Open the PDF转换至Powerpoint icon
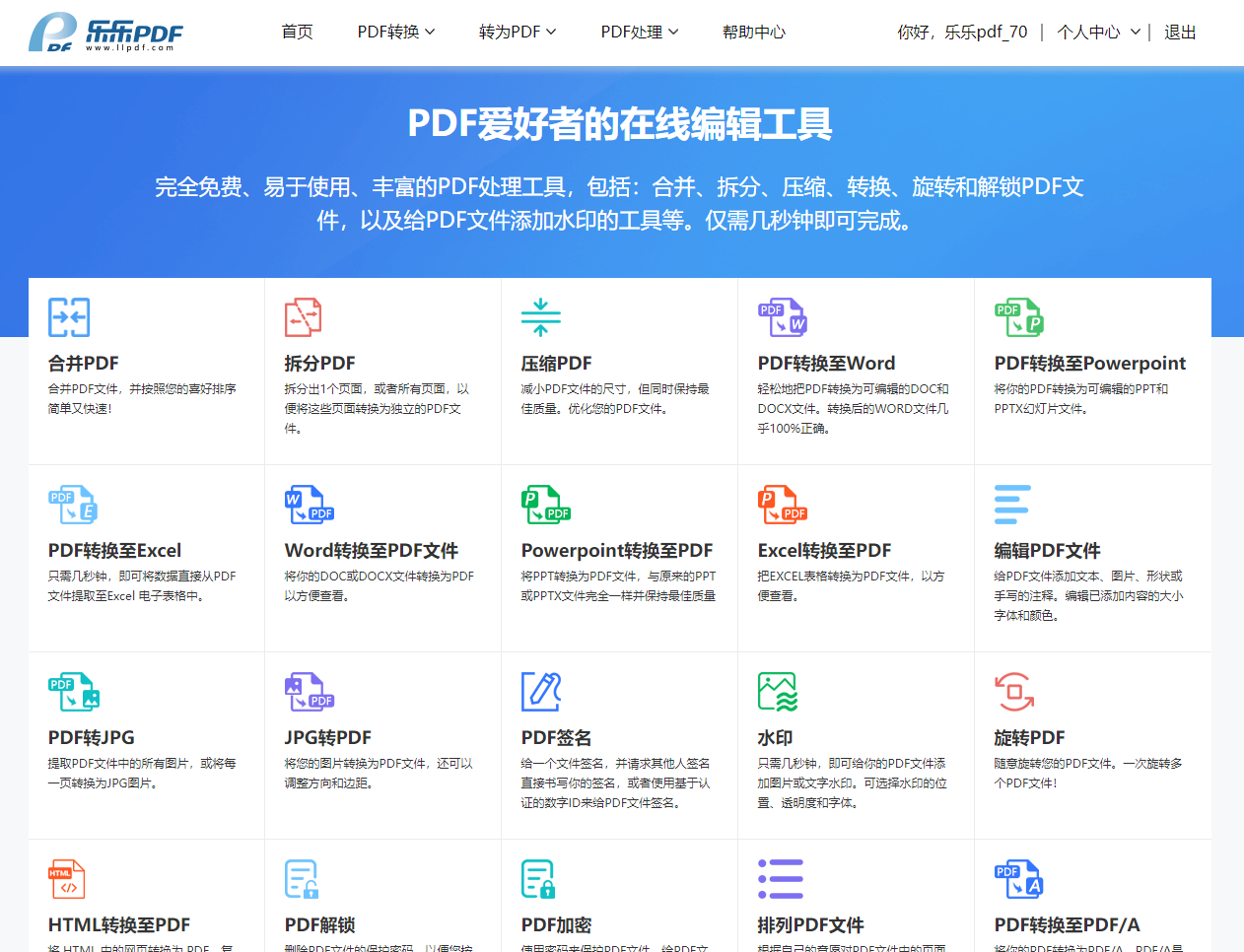The height and width of the screenshot is (952, 1244). pos(1019,317)
